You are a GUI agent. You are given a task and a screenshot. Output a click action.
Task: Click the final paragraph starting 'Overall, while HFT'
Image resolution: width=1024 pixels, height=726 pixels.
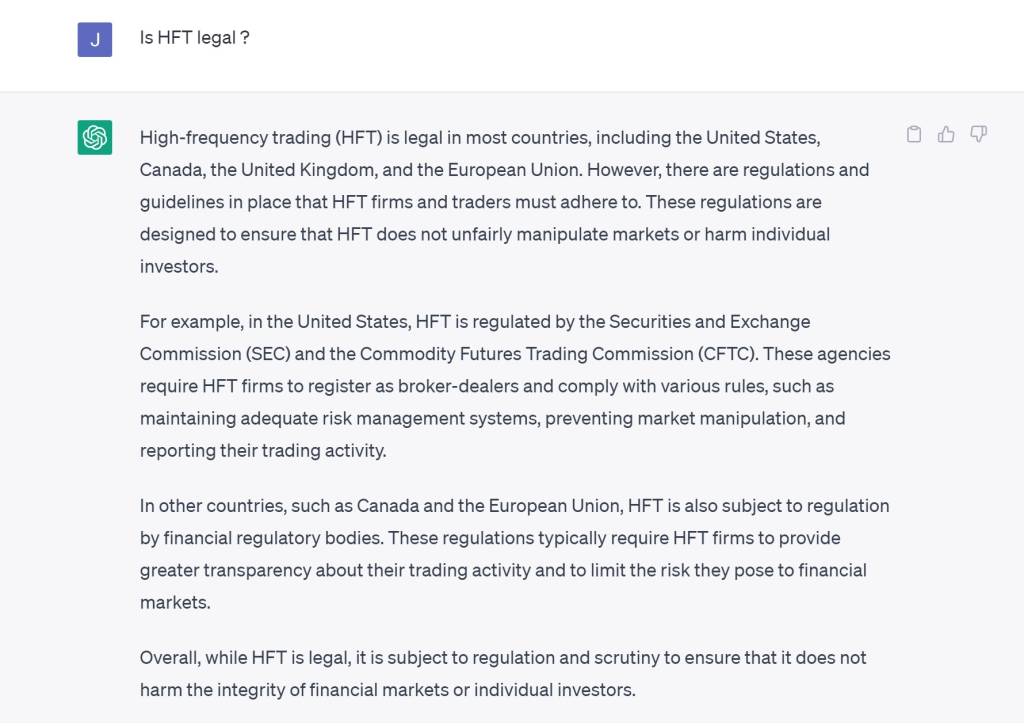pos(503,673)
